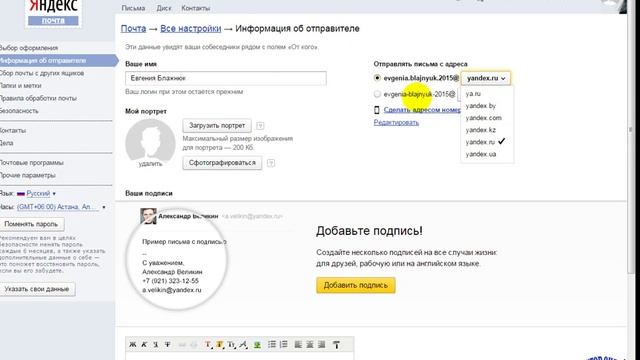Click the Загрузить портрет button
640x360 pixels.
217,126
